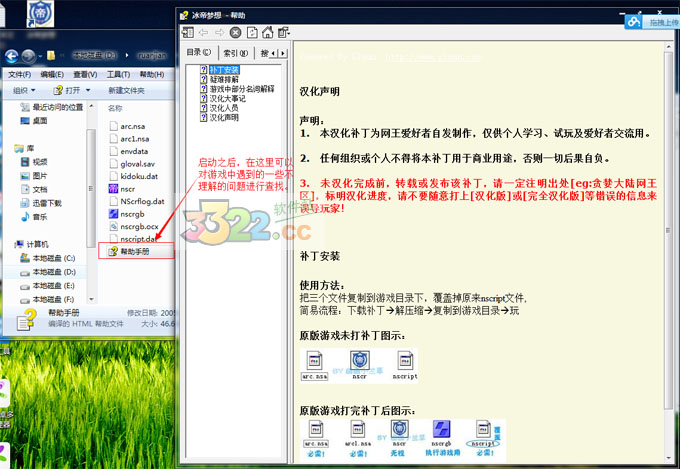Open the 文件(F) menu in Explorer
Viewport: 680px width, 469px height.
20,75
